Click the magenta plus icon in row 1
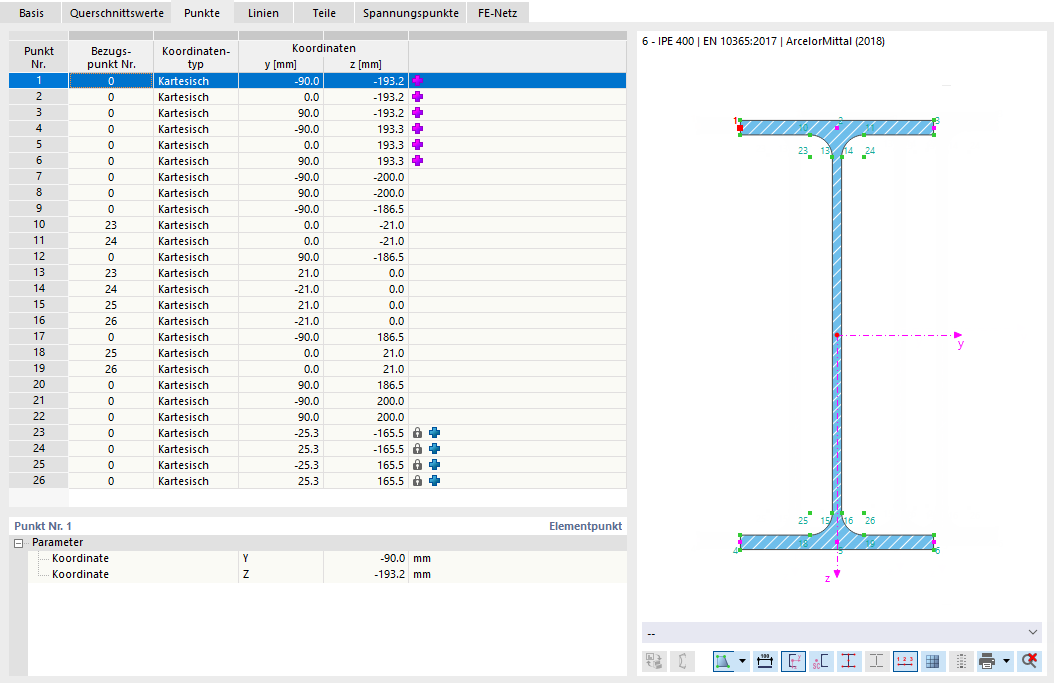 point(417,81)
